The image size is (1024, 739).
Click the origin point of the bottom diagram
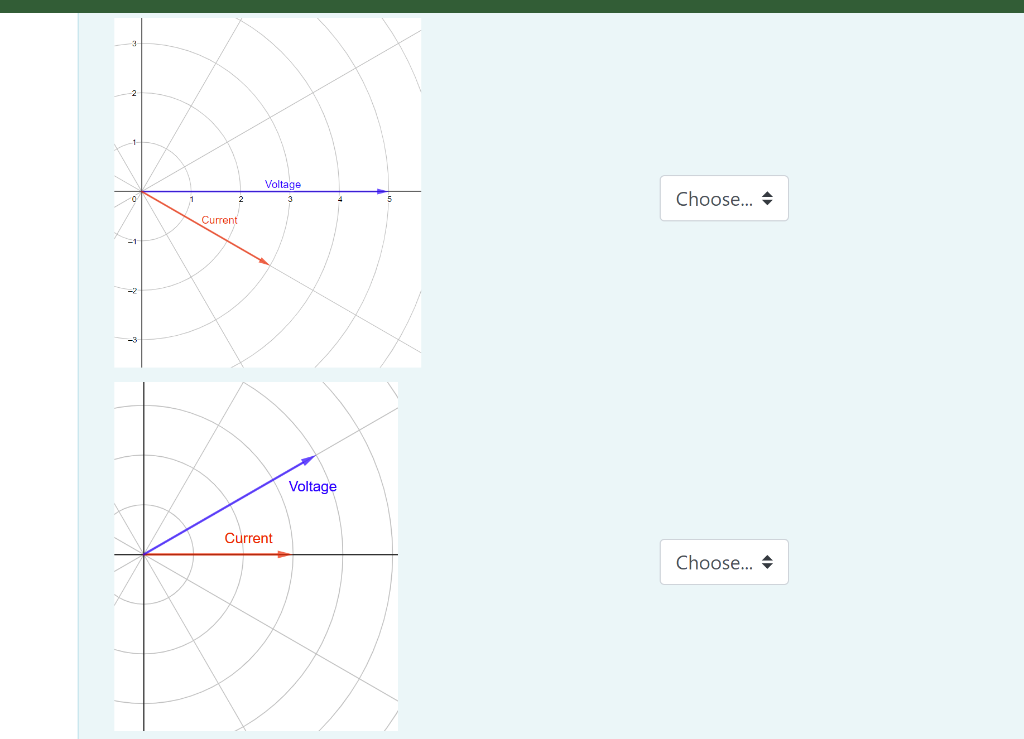145,552
